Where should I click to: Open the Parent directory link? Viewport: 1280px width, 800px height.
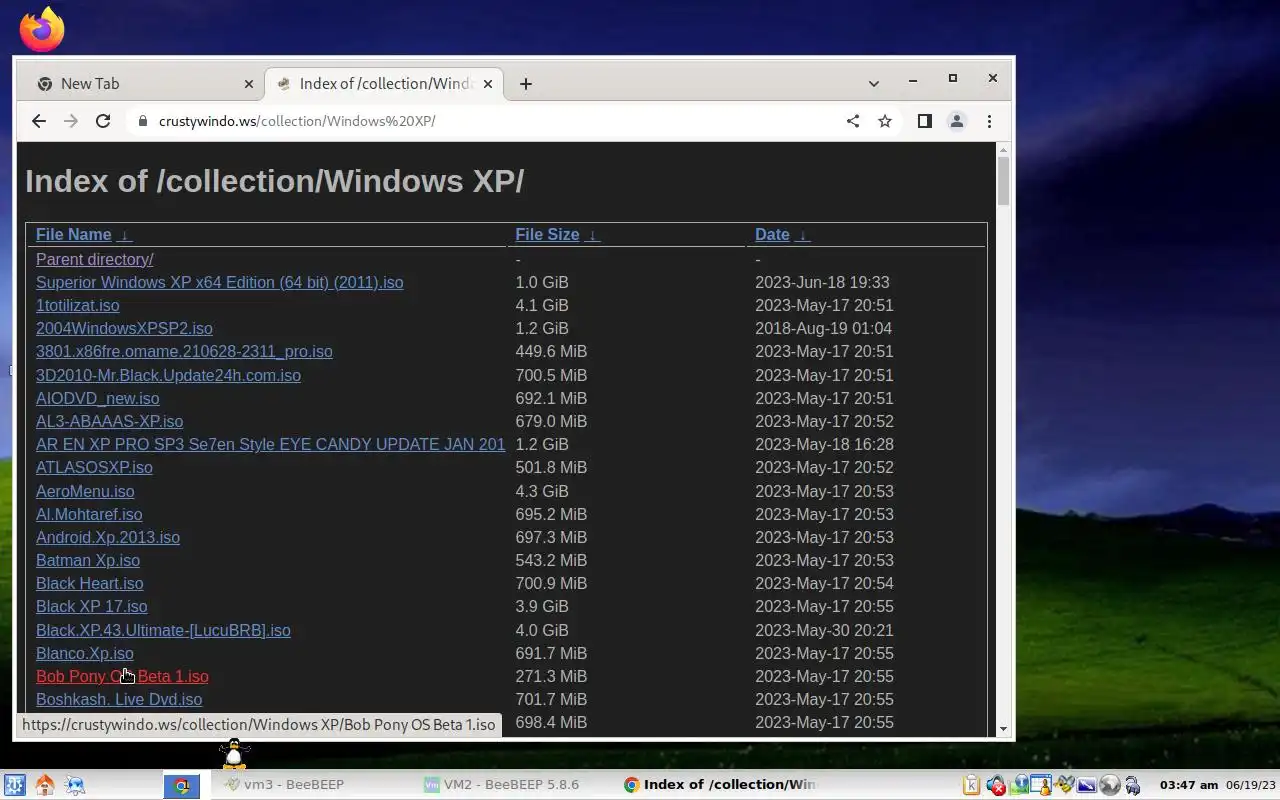point(95,260)
